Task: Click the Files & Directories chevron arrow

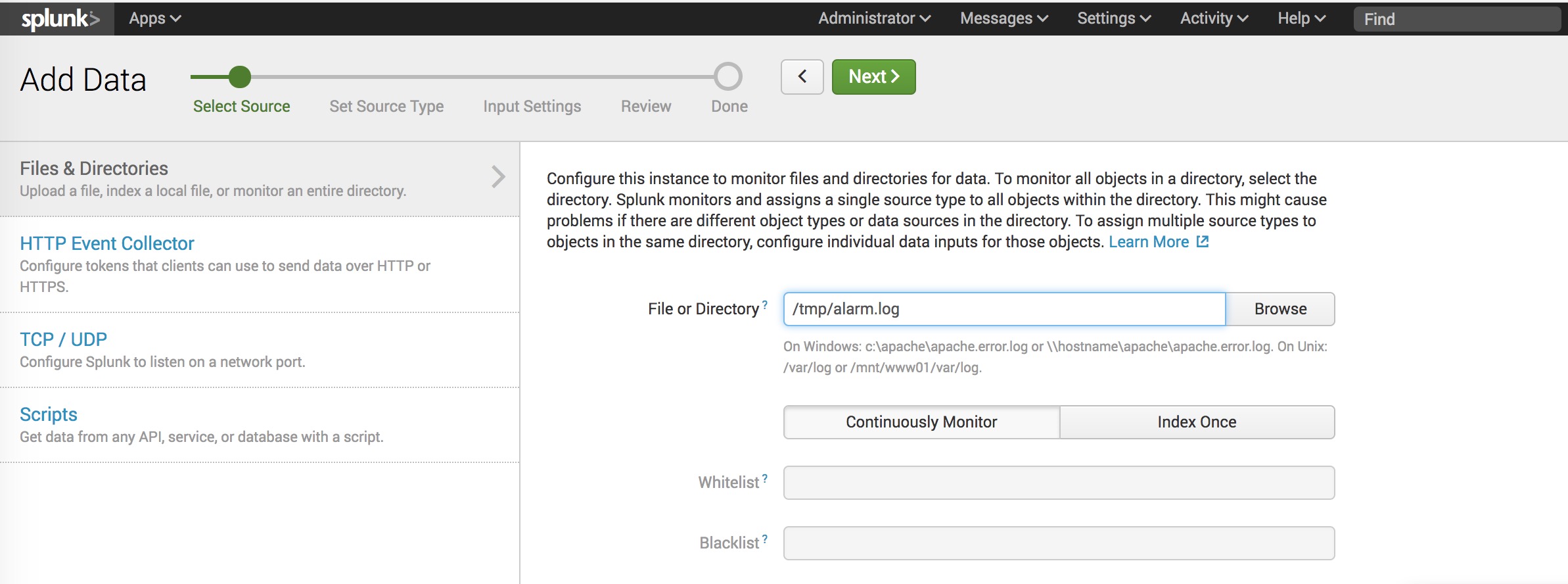Action: pos(498,176)
